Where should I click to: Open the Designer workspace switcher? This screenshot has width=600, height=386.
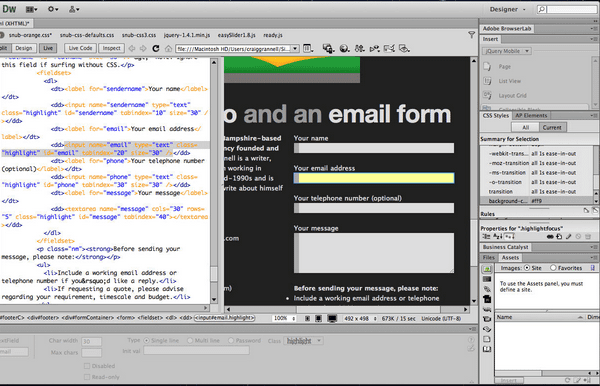tap(507, 9)
